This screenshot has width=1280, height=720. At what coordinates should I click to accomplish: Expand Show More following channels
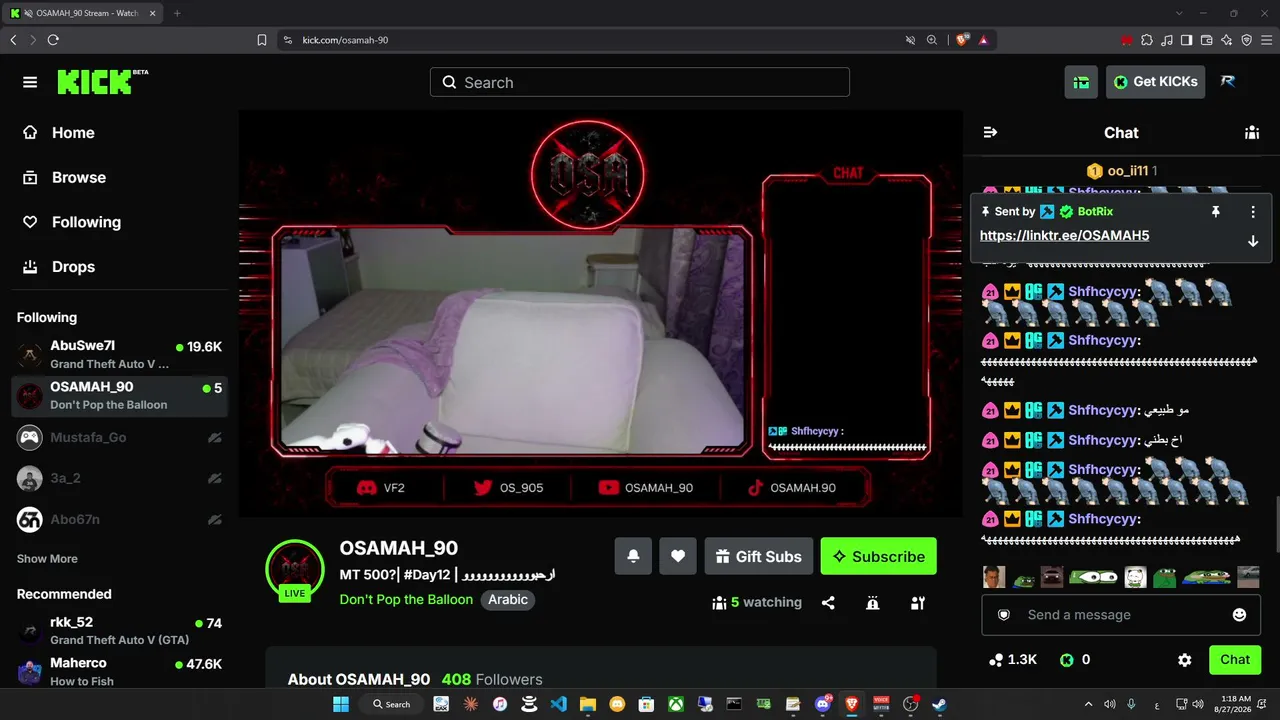coord(47,559)
